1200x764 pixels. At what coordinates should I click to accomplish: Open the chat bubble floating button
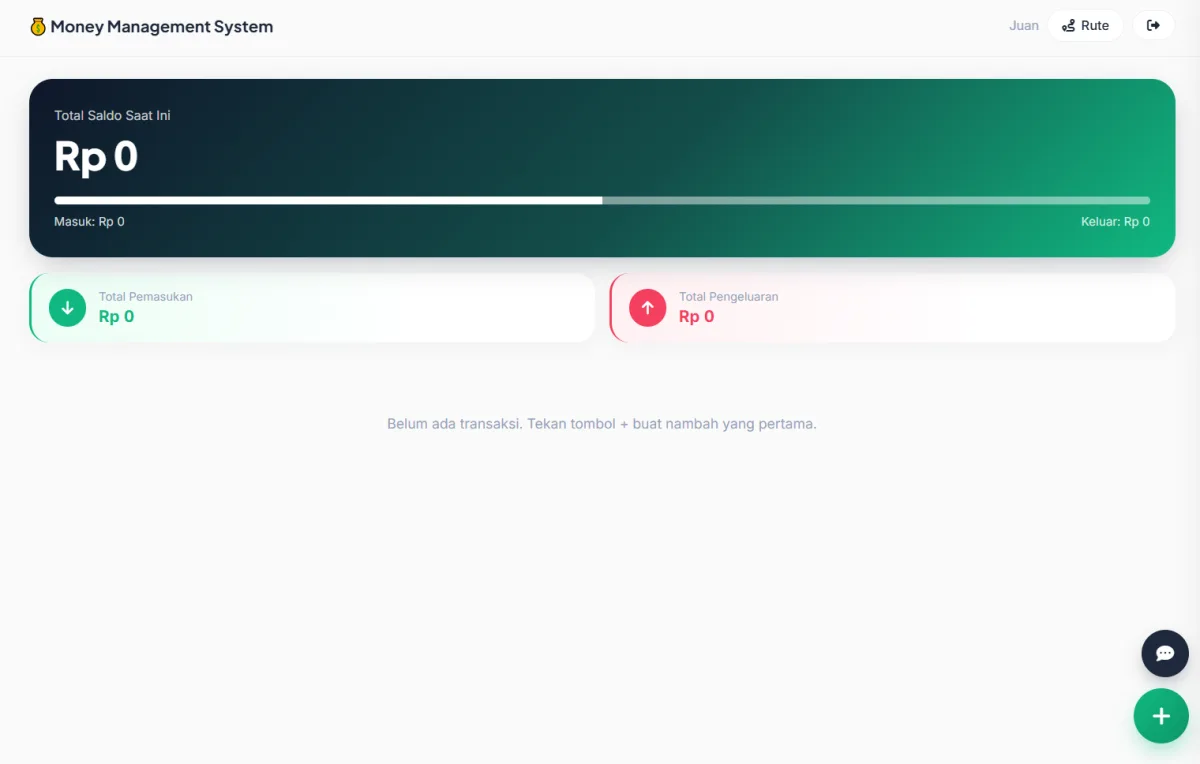[1165, 653]
